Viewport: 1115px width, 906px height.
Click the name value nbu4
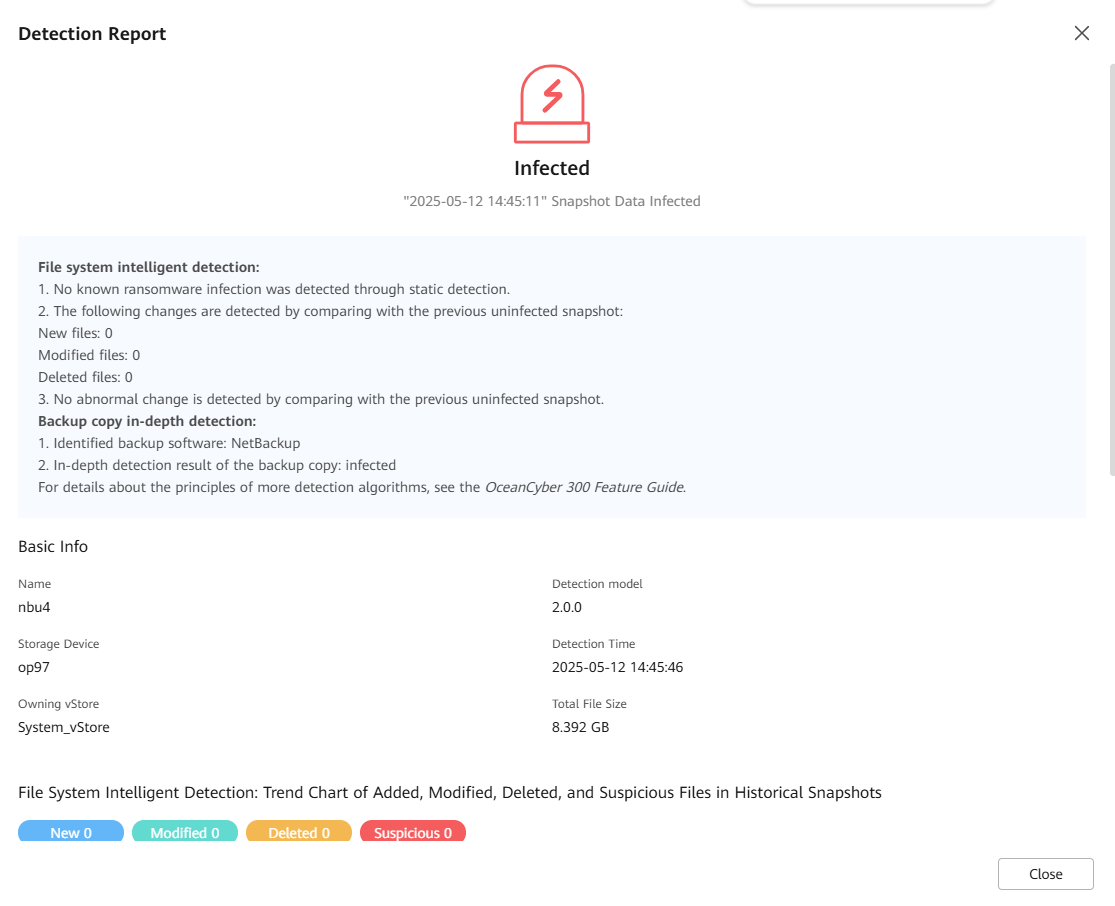(34, 607)
